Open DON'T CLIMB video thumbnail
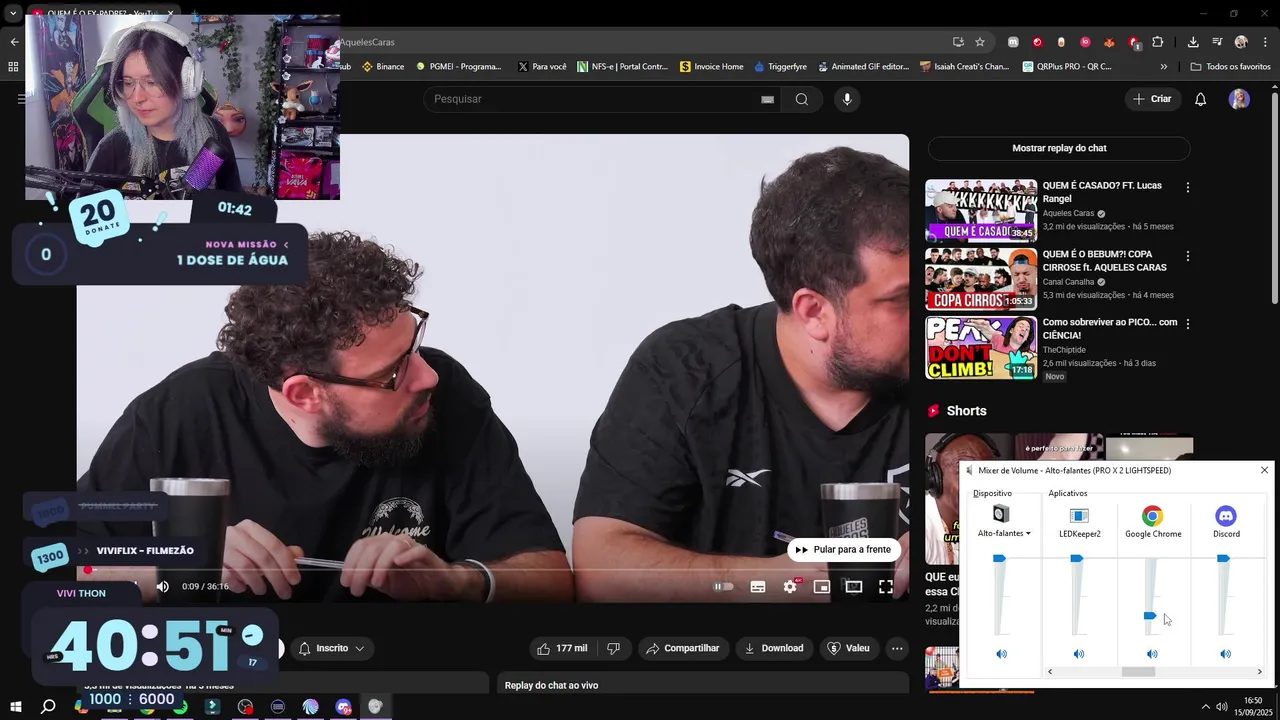 (981, 347)
